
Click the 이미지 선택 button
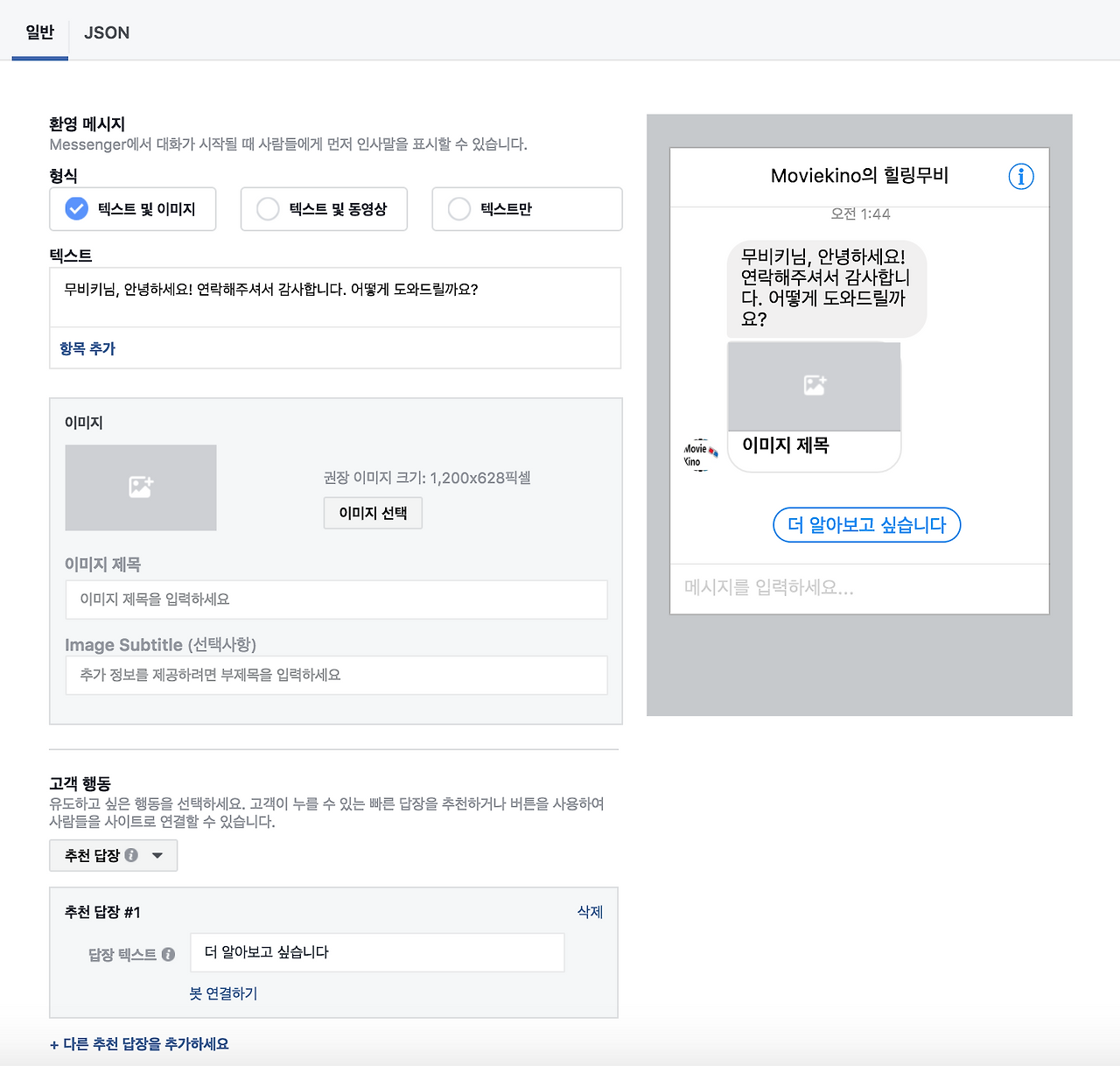tap(373, 513)
